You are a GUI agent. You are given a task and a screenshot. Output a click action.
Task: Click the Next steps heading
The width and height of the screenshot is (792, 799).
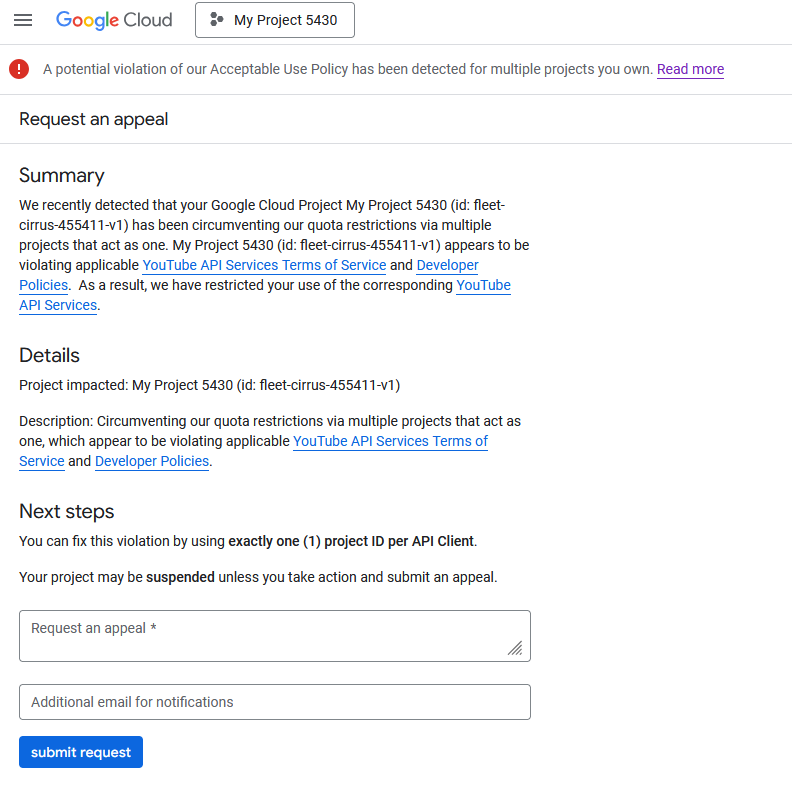click(67, 511)
